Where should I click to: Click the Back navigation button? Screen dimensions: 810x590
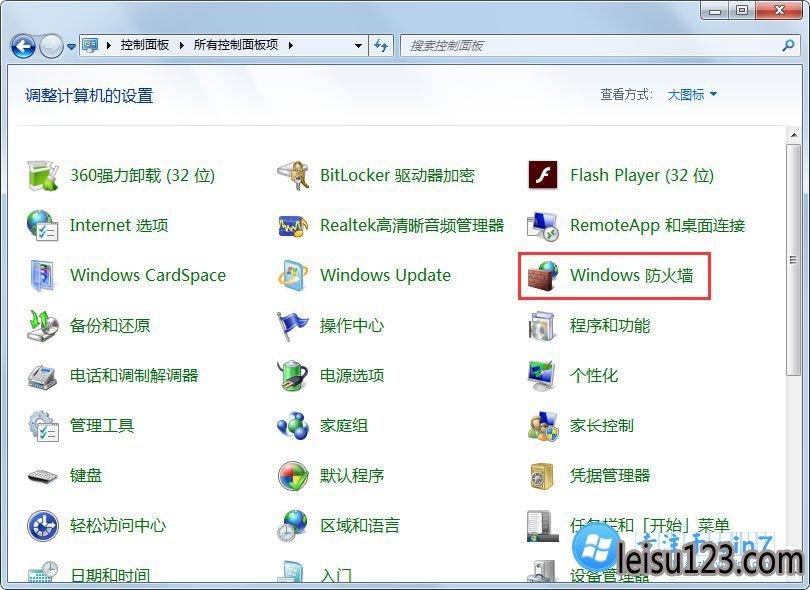click(x=23, y=46)
